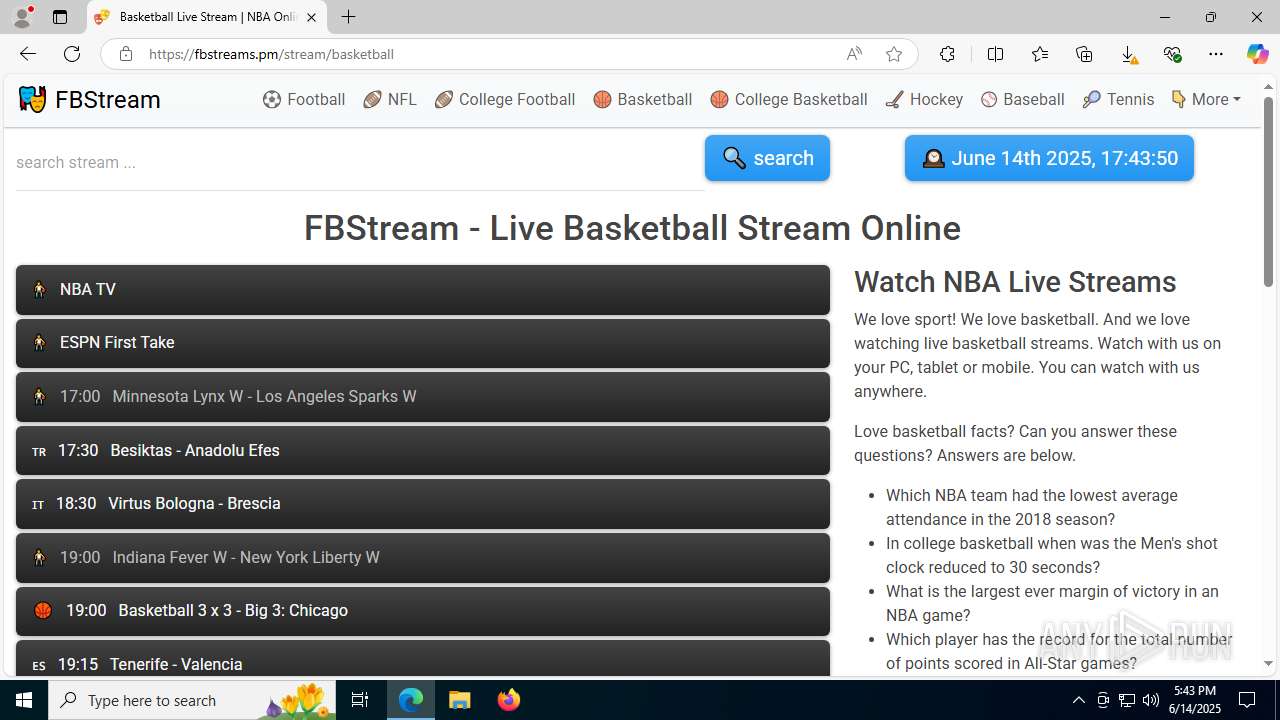Open the Tab actions menu icon
The width and height of the screenshot is (1280, 720).
coord(60,17)
